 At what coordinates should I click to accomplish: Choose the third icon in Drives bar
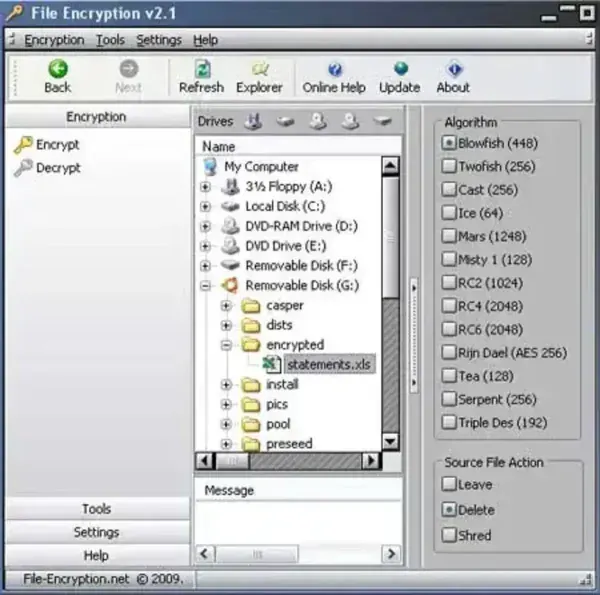pyautogui.click(x=318, y=122)
